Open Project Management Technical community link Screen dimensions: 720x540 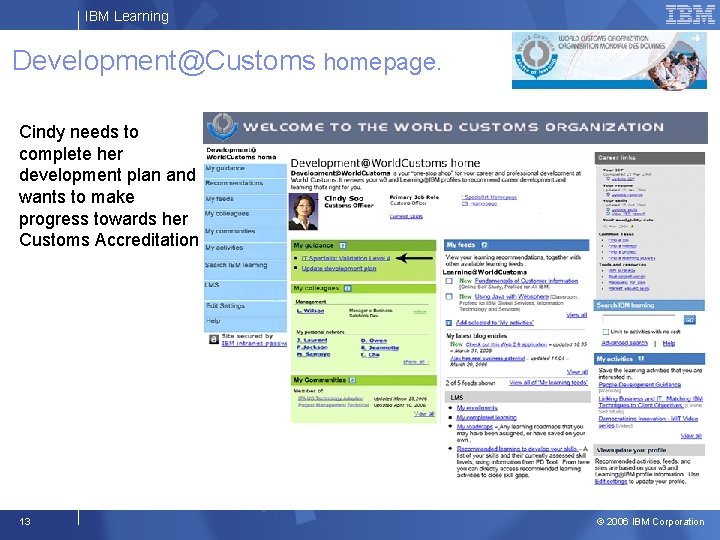pos(333,405)
